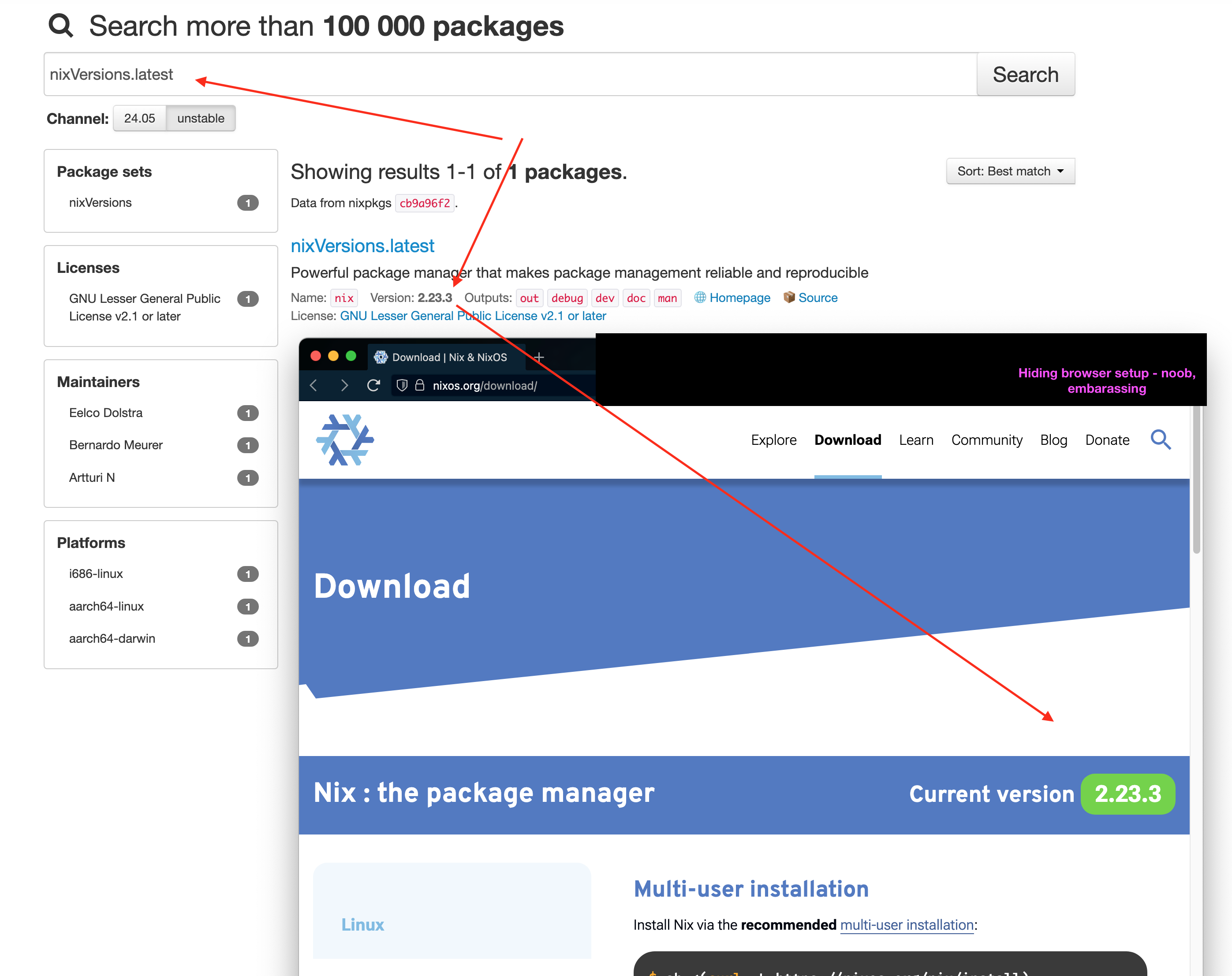The width and height of the screenshot is (1232, 976).
Task: Click the magnifying glass icon beside the search heading
Action: tap(60, 26)
